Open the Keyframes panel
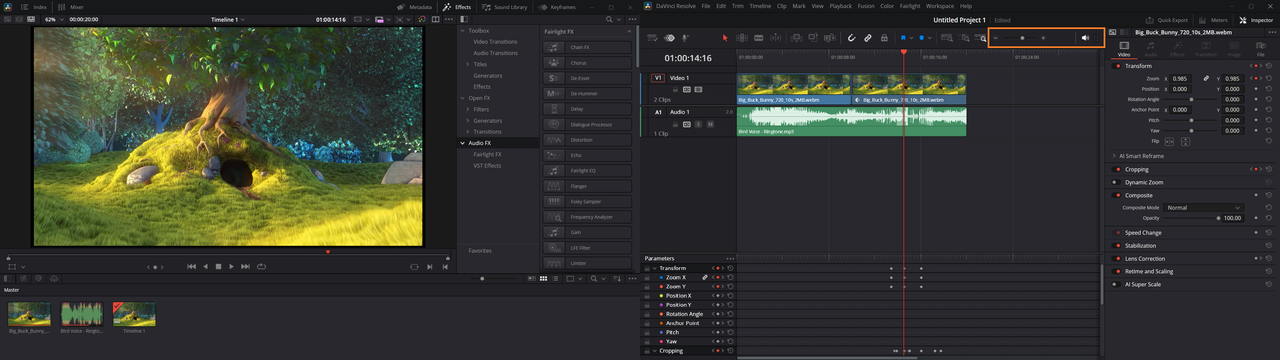This screenshot has width=1280, height=360. pos(556,6)
